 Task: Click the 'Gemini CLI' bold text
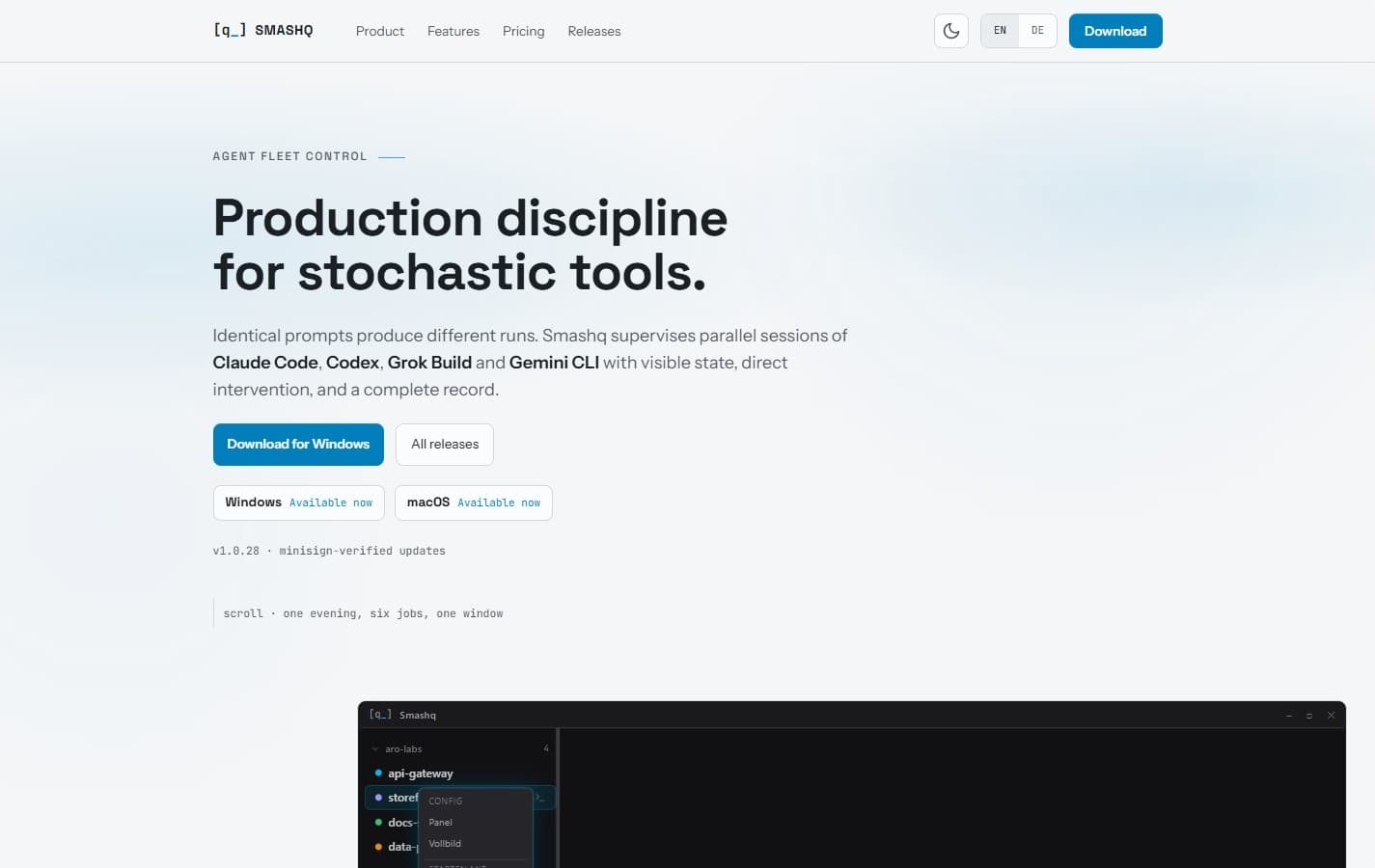554,363
